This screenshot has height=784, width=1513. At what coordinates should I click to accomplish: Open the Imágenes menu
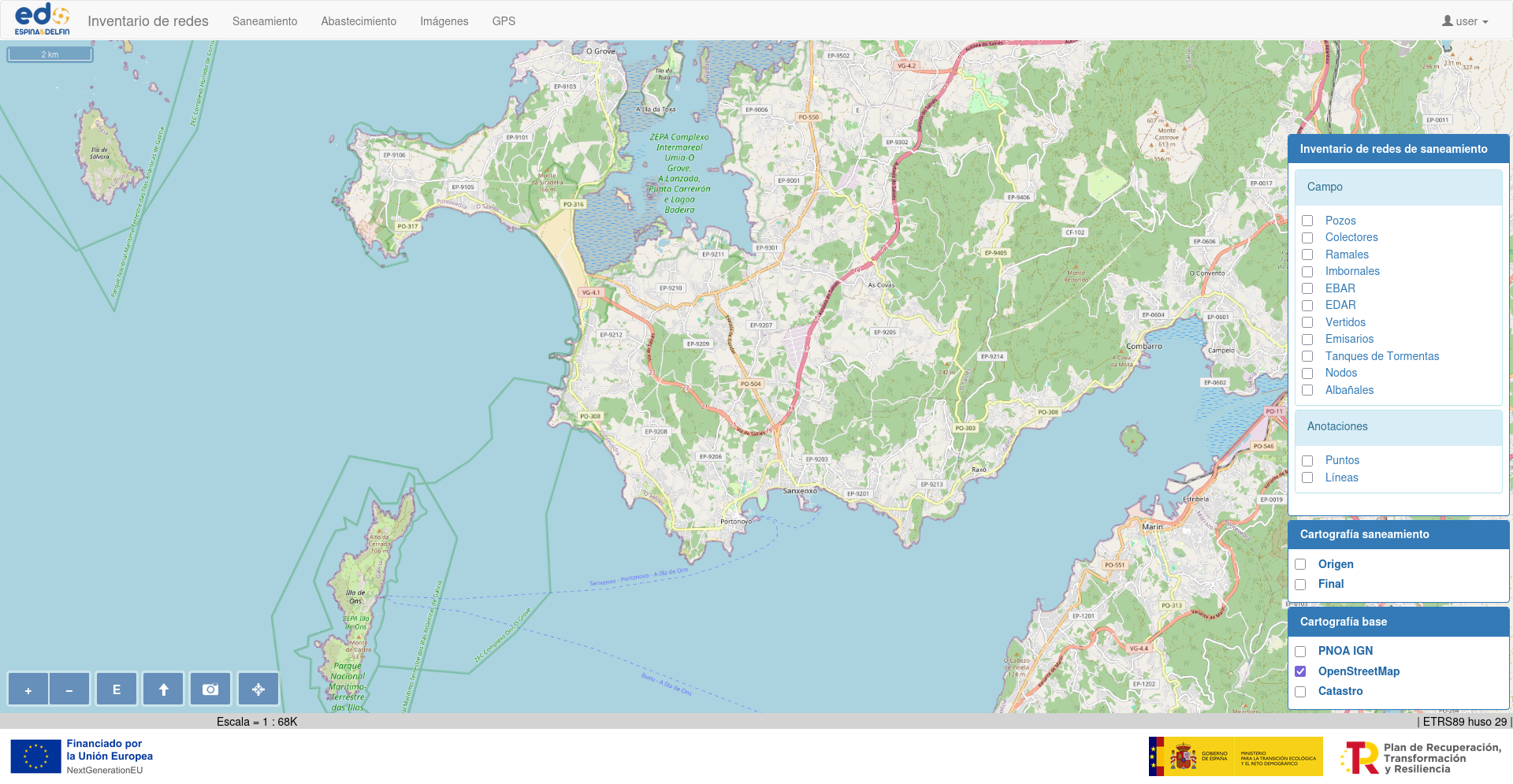pos(444,21)
